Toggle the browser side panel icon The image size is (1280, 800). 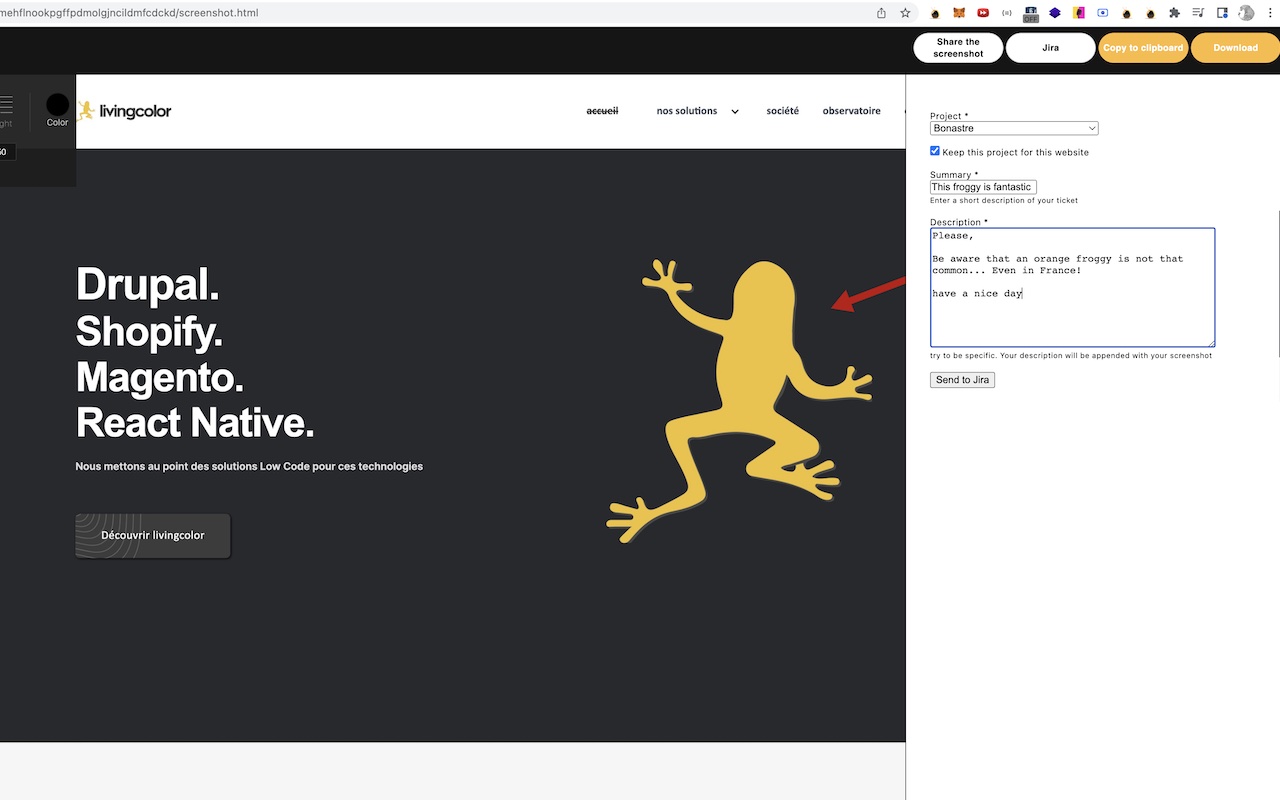1223,13
